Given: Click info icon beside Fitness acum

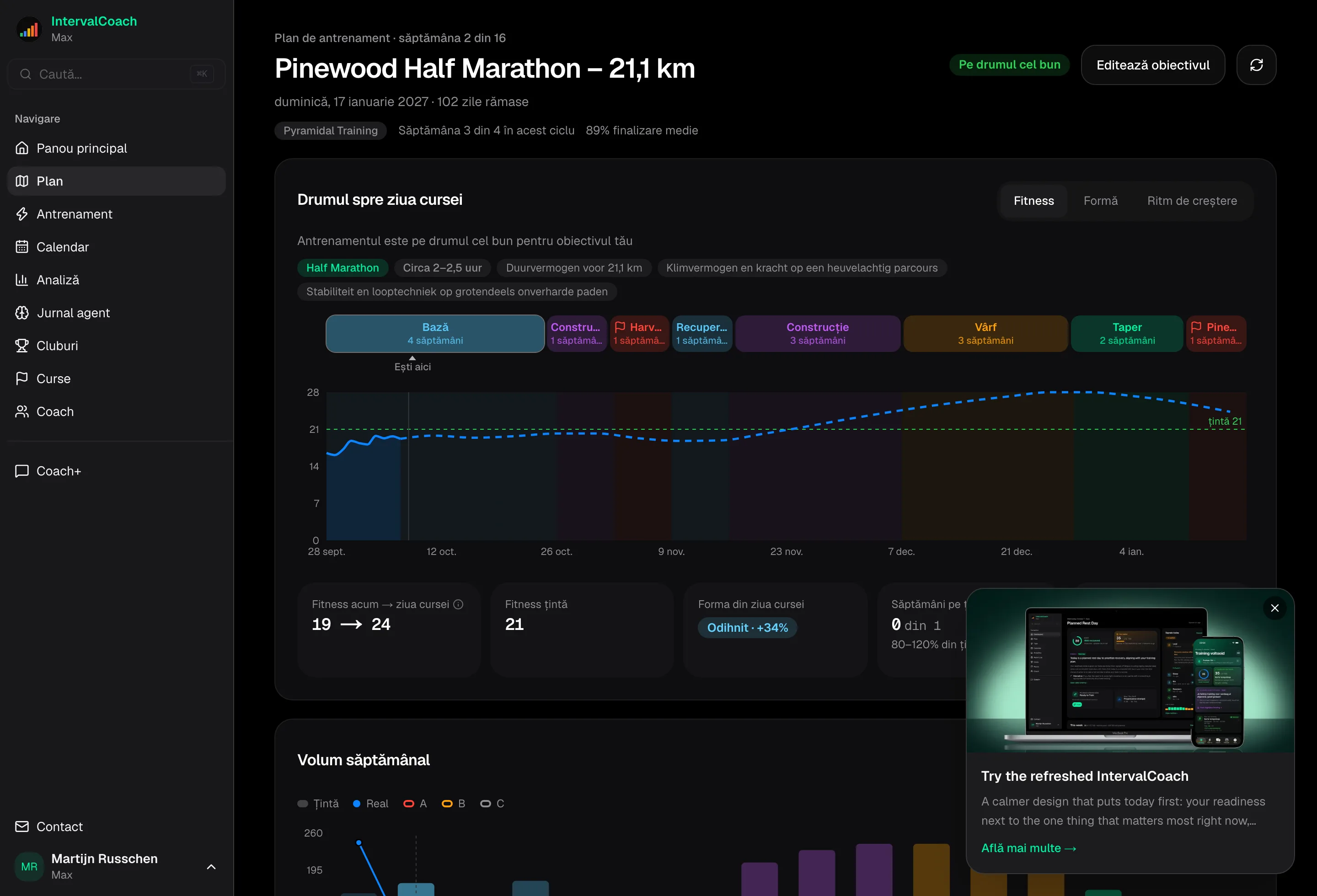Looking at the screenshot, I should pyautogui.click(x=459, y=604).
